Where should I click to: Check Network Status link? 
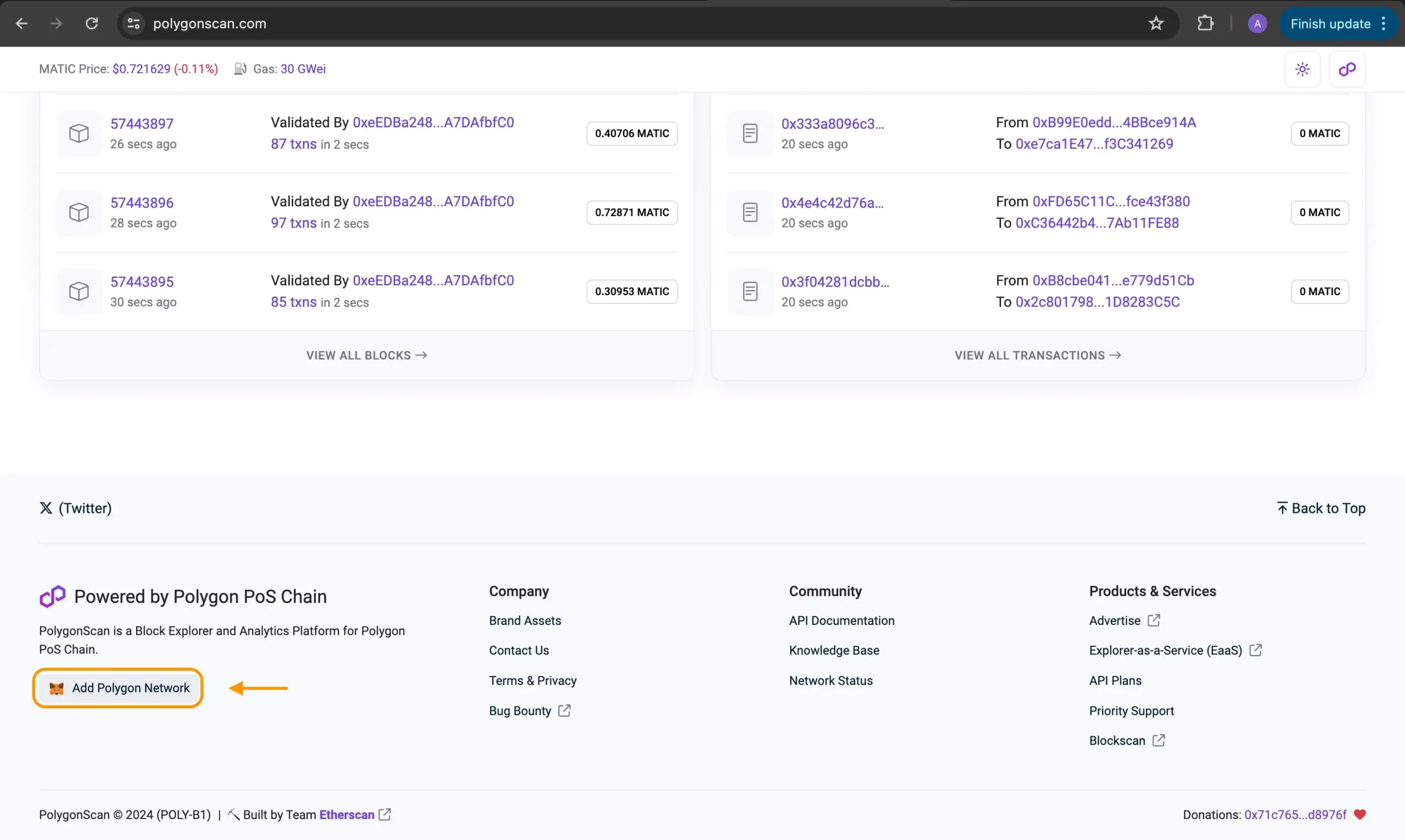click(830, 681)
